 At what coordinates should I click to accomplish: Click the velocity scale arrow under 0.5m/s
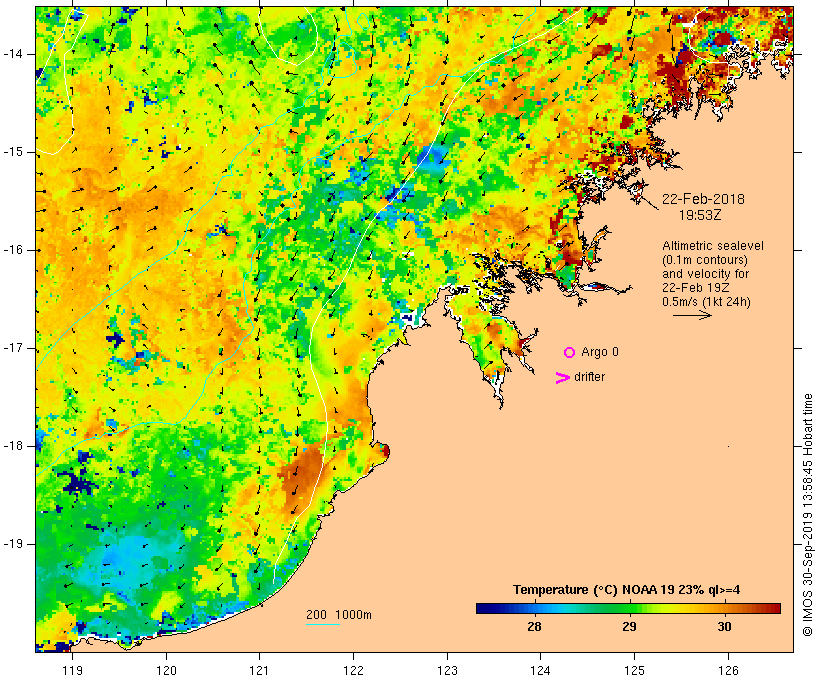click(x=692, y=315)
